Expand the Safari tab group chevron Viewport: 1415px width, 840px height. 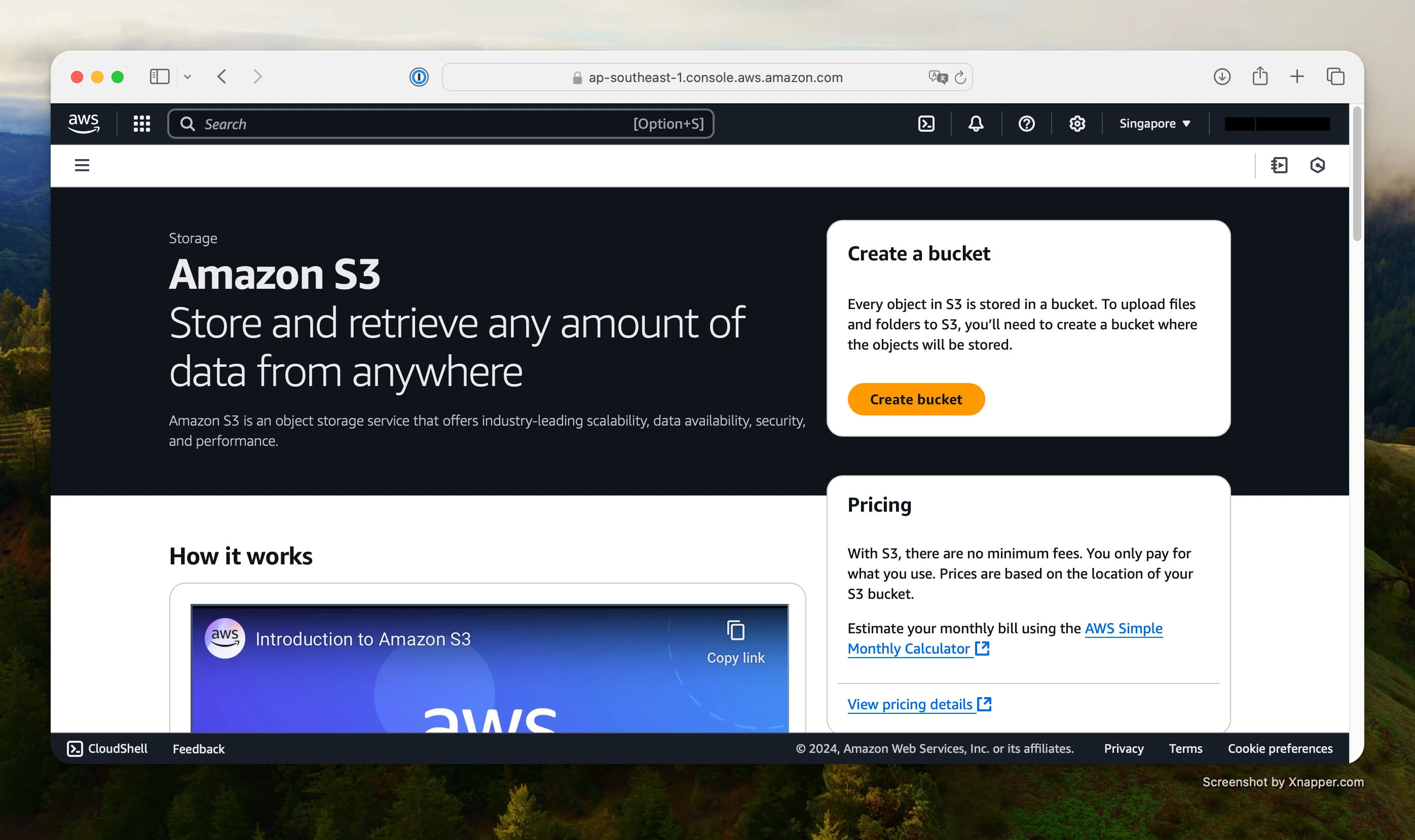(x=188, y=77)
